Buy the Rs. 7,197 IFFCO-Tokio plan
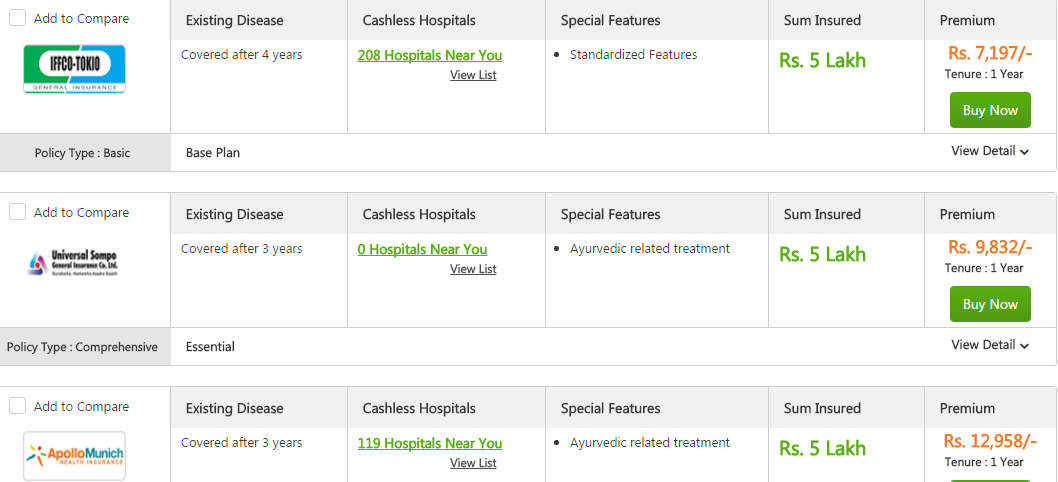Image resolution: width=1058 pixels, height=482 pixels. (989, 110)
